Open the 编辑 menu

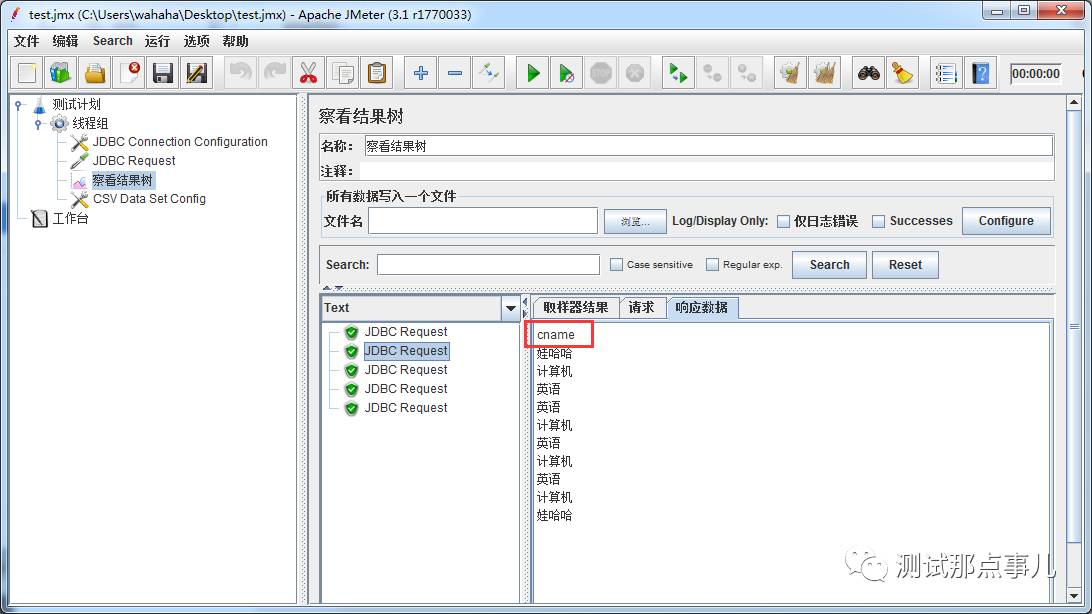65,41
